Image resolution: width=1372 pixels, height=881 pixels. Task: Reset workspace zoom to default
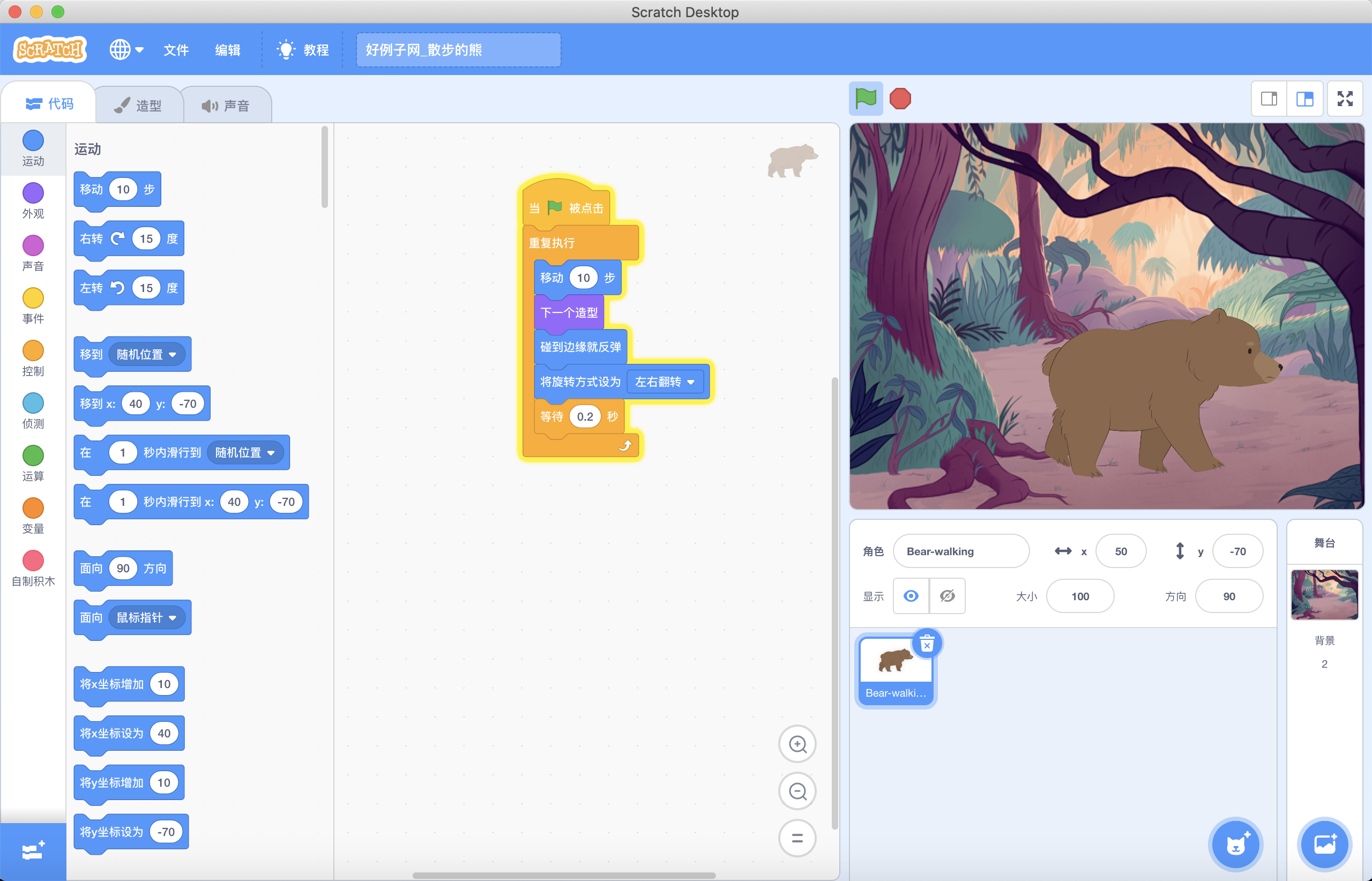click(797, 838)
